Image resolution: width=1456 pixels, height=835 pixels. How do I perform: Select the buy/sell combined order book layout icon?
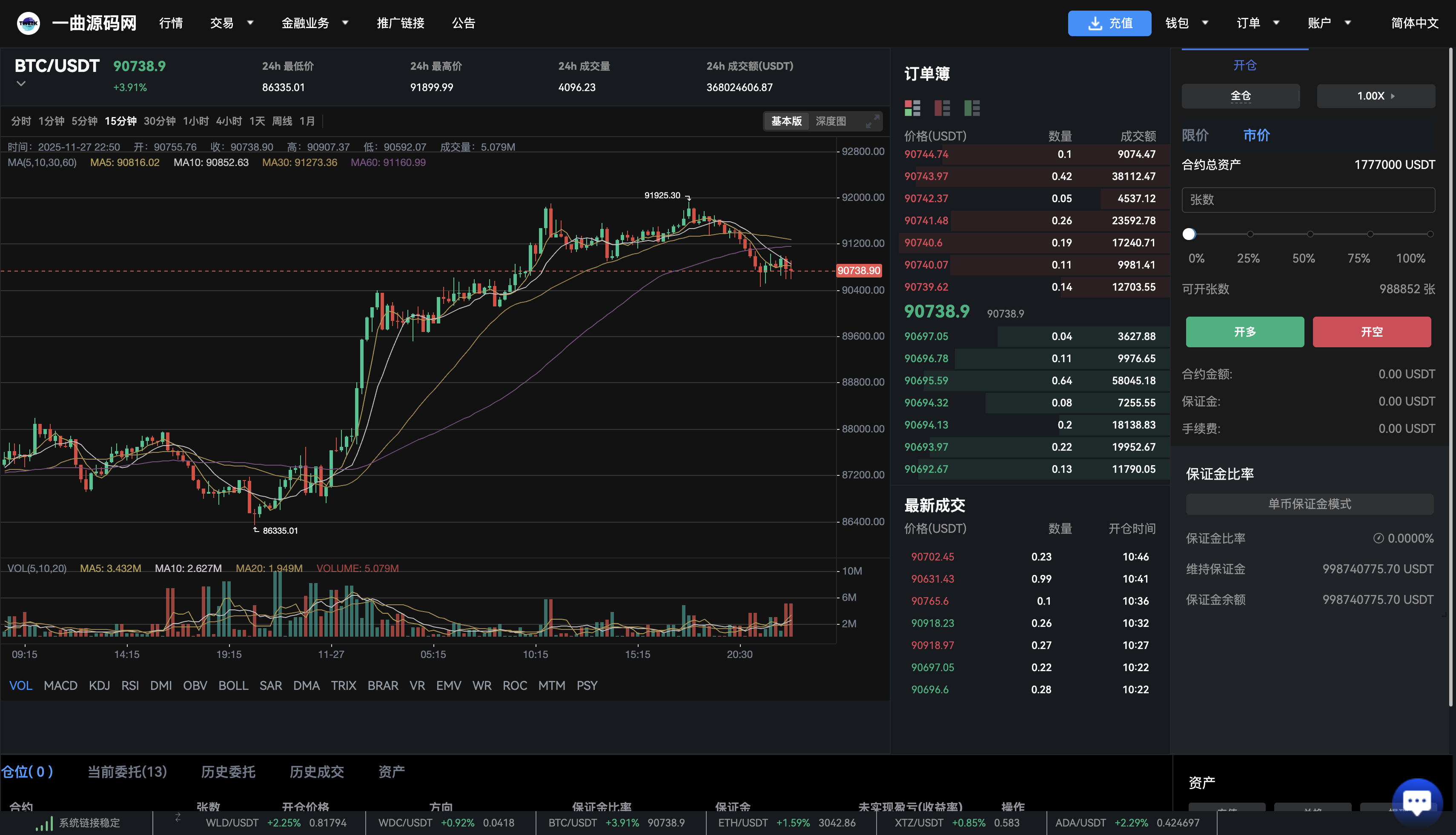click(912, 108)
